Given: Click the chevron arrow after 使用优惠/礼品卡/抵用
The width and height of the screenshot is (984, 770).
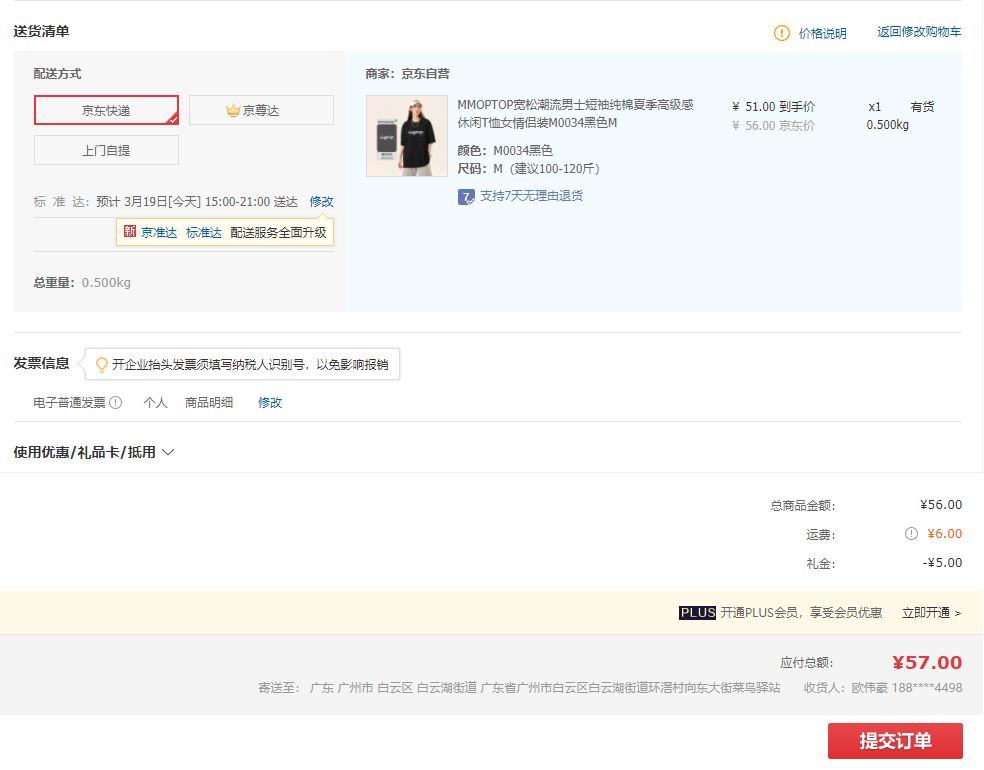Looking at the screenshot, I should 168,452.
